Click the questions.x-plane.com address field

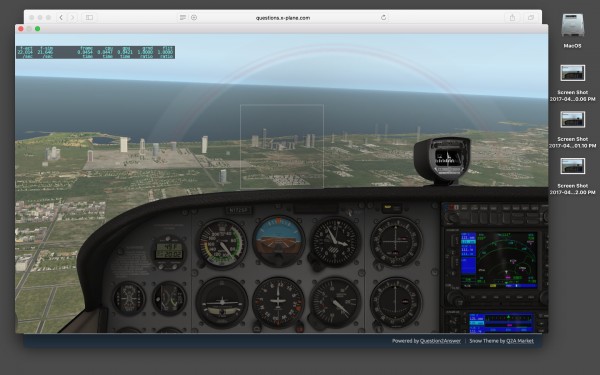click(283, 18)
